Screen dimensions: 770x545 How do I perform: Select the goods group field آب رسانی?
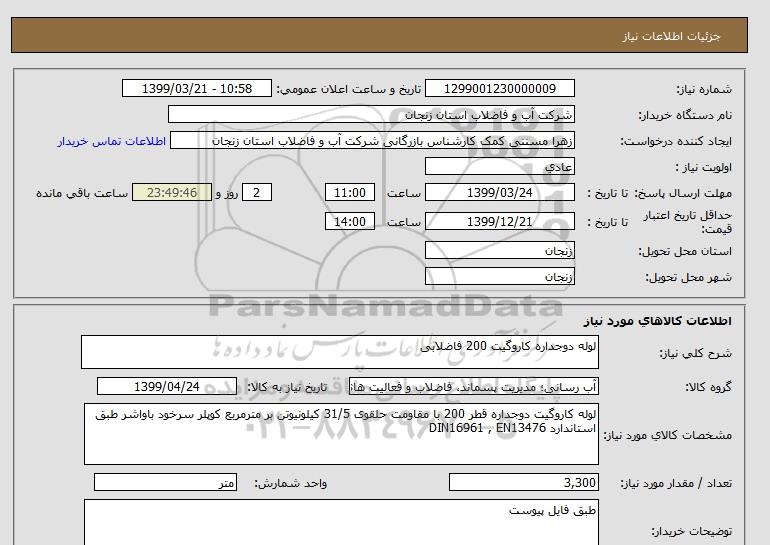pyautogui.click(x=474, y=386)
